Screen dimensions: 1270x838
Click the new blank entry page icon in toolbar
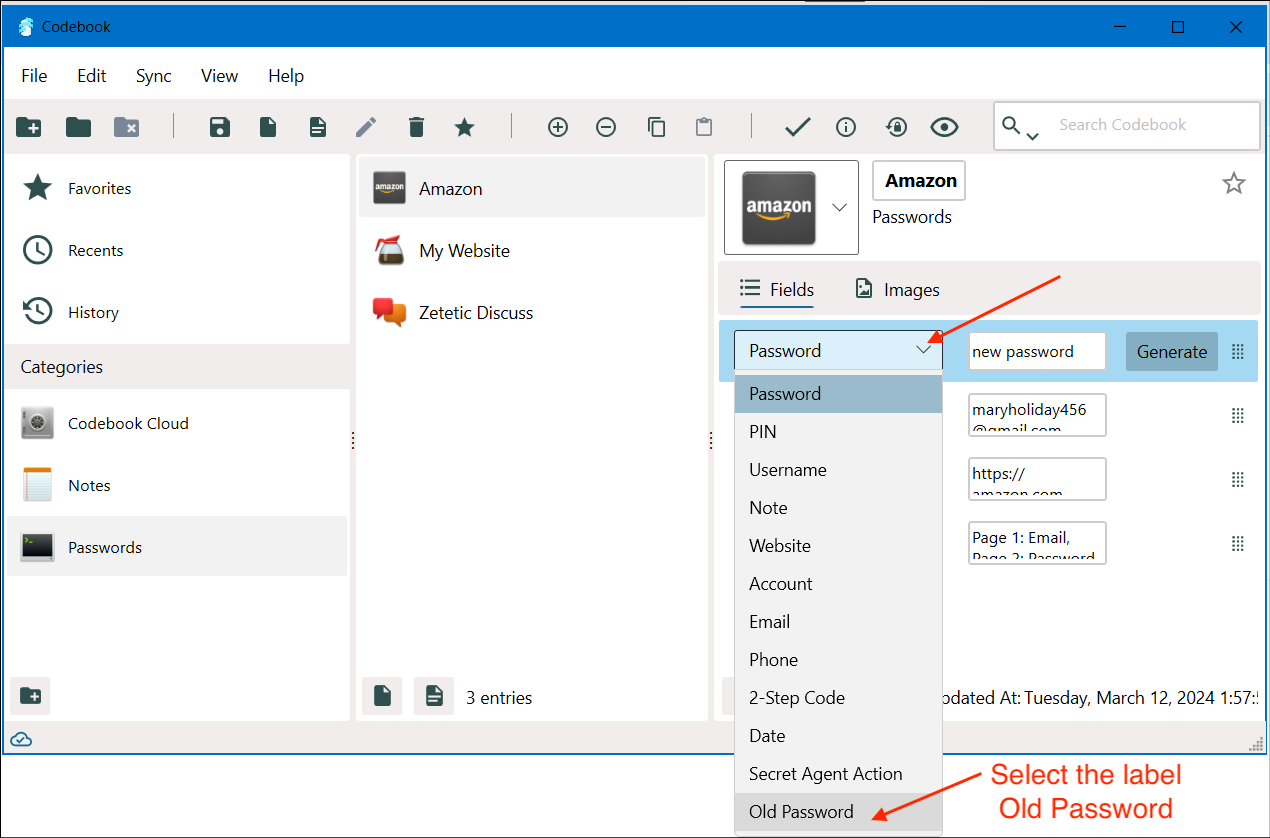pos(268,127)
